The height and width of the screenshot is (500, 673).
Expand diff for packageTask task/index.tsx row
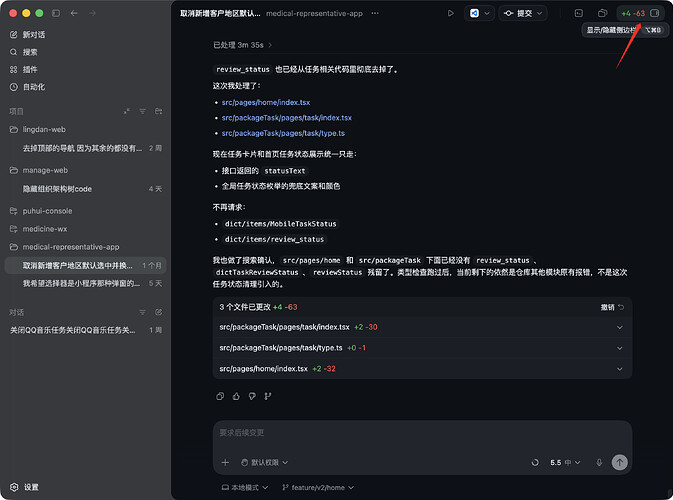point(422,327)
